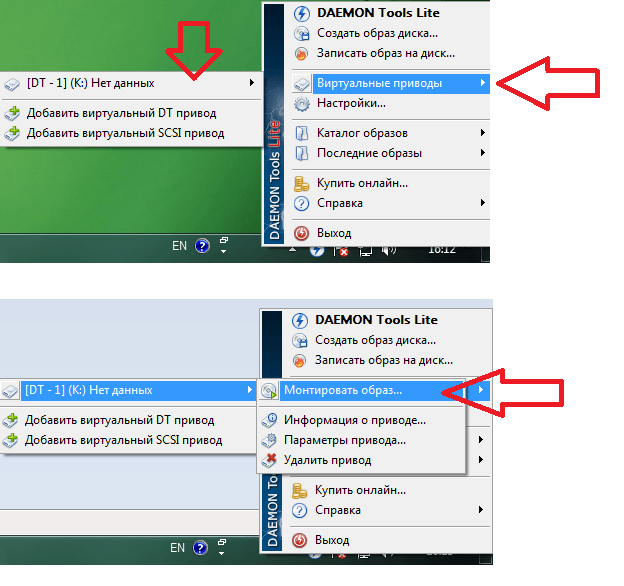Click the Информация о приводе info icon
Screen dimensions: 624x586
click(x=269, y=420)
